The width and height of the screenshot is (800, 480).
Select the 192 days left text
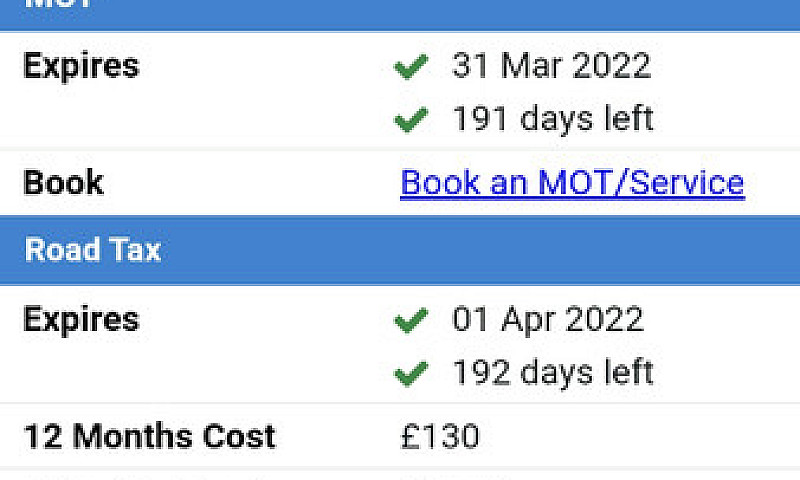(x=553, y=372)
